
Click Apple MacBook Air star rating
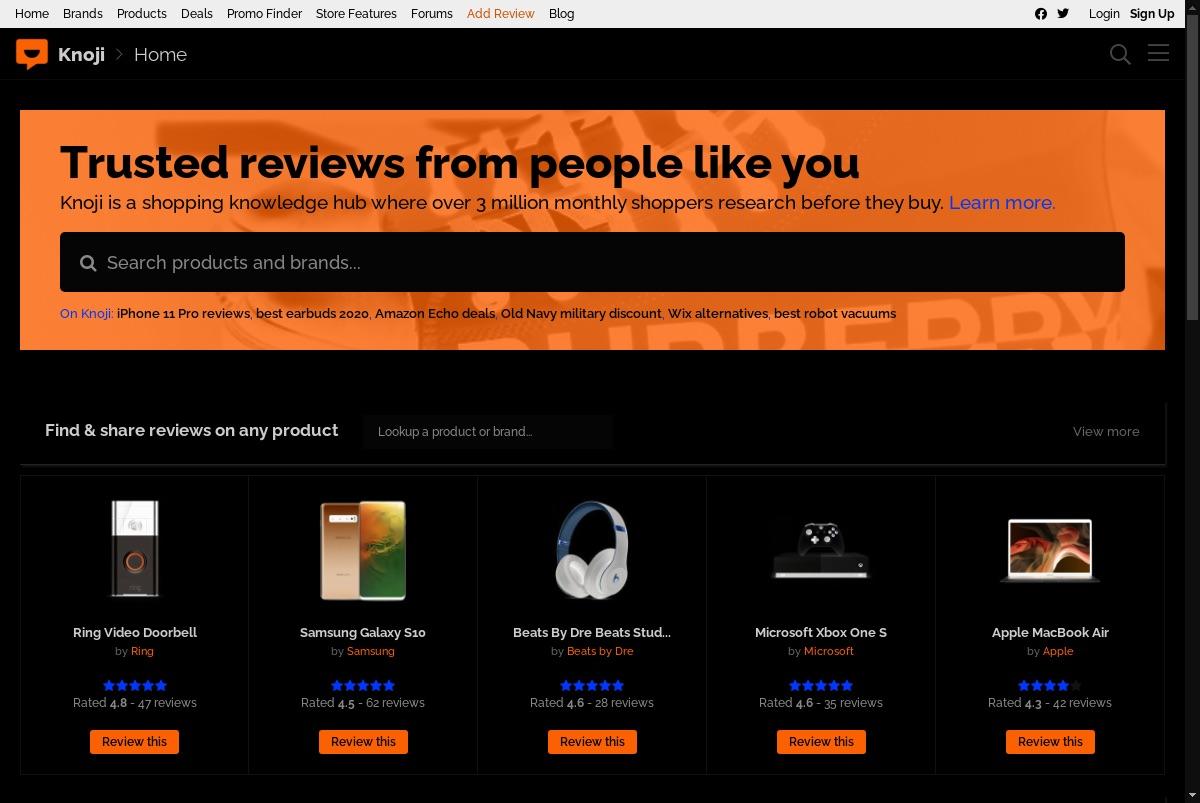(x=1050, y=685)
